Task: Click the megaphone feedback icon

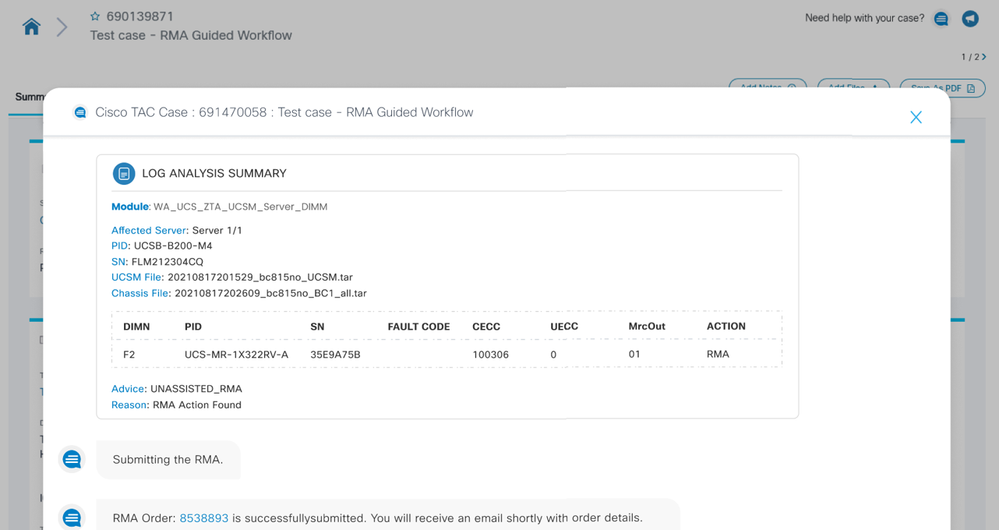Action: [x=970, y=18]
